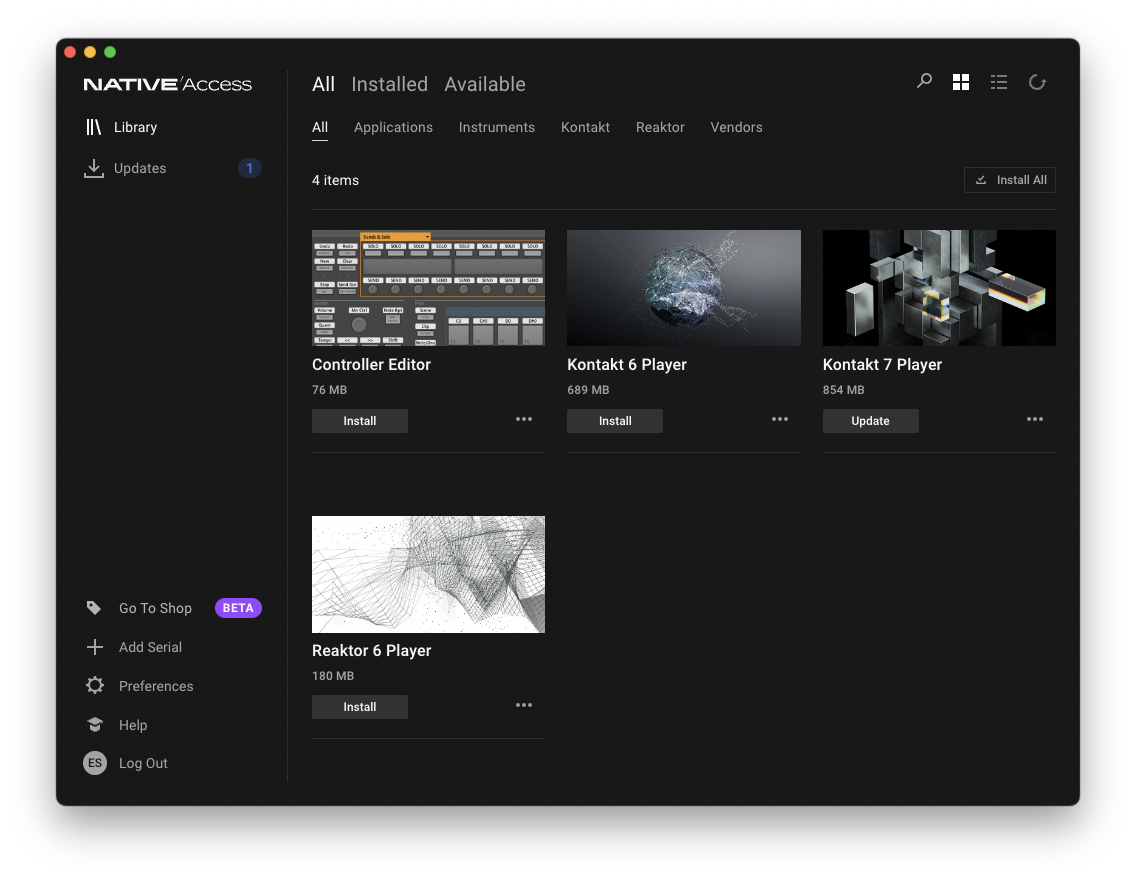Click the BETA badge
Screen dimensions: 1136x880
tap(238, 608)
